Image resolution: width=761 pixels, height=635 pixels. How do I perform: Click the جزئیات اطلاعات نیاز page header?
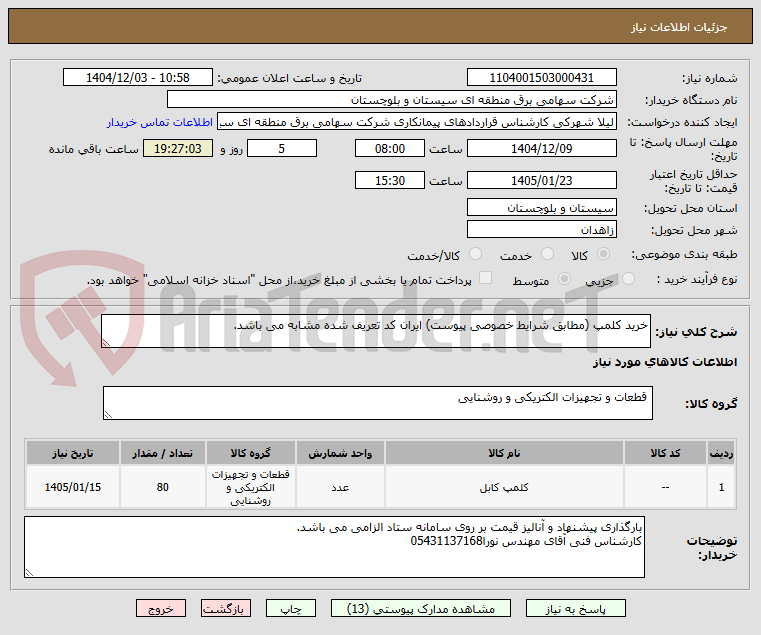[679, 27]
